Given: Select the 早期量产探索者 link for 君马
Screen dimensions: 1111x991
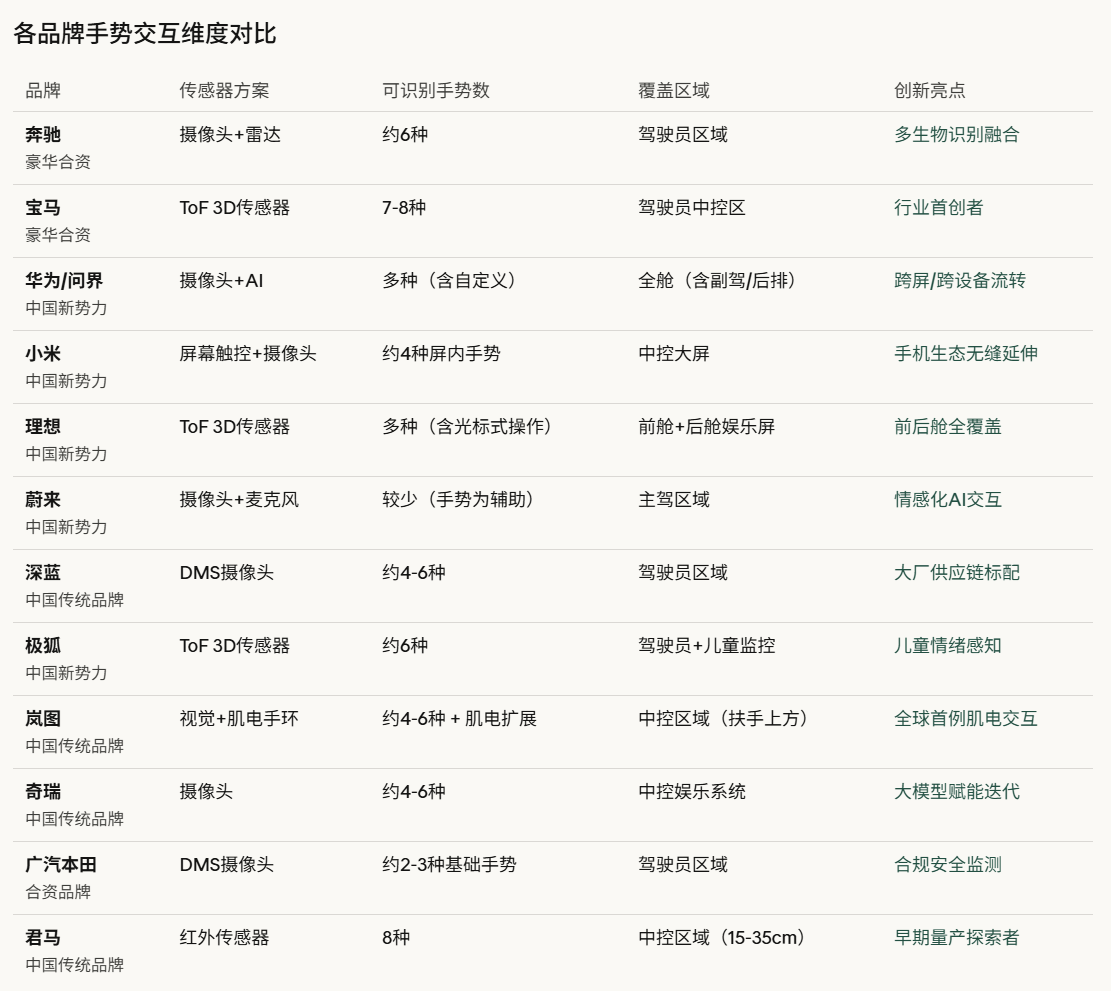Looking at the screenshot, I should click(x=958, y=938).
